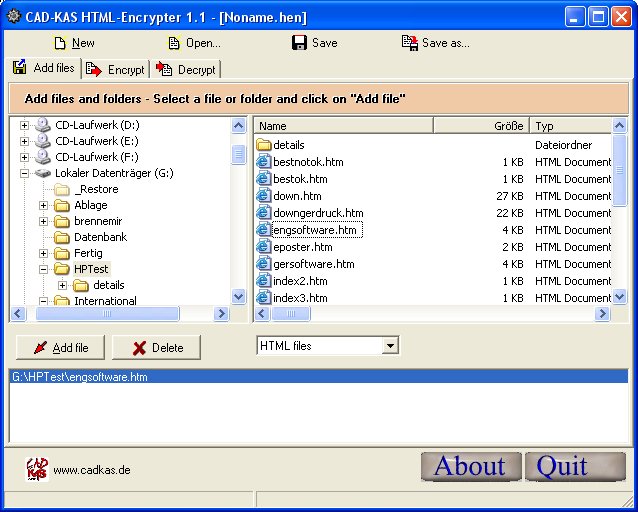638x512 pixels.
Task: Click the New document icon
Action: [x=60, y=43]
